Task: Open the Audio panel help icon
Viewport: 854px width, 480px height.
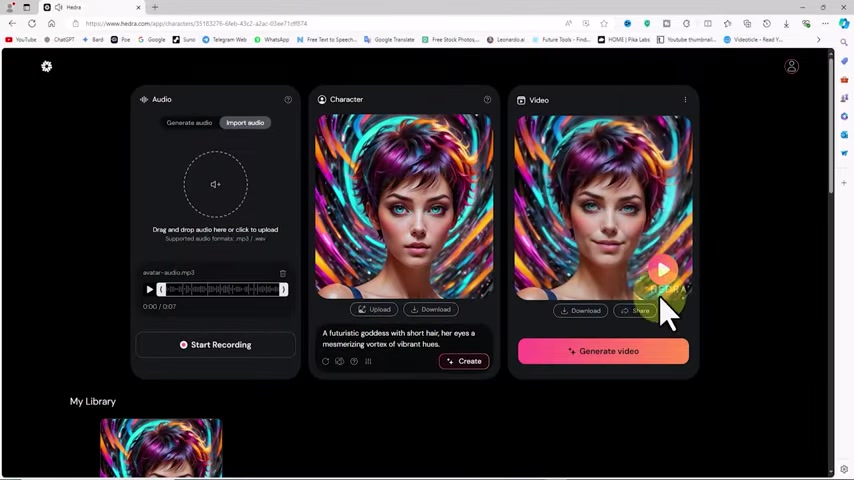Action: [x=288, y=100]
